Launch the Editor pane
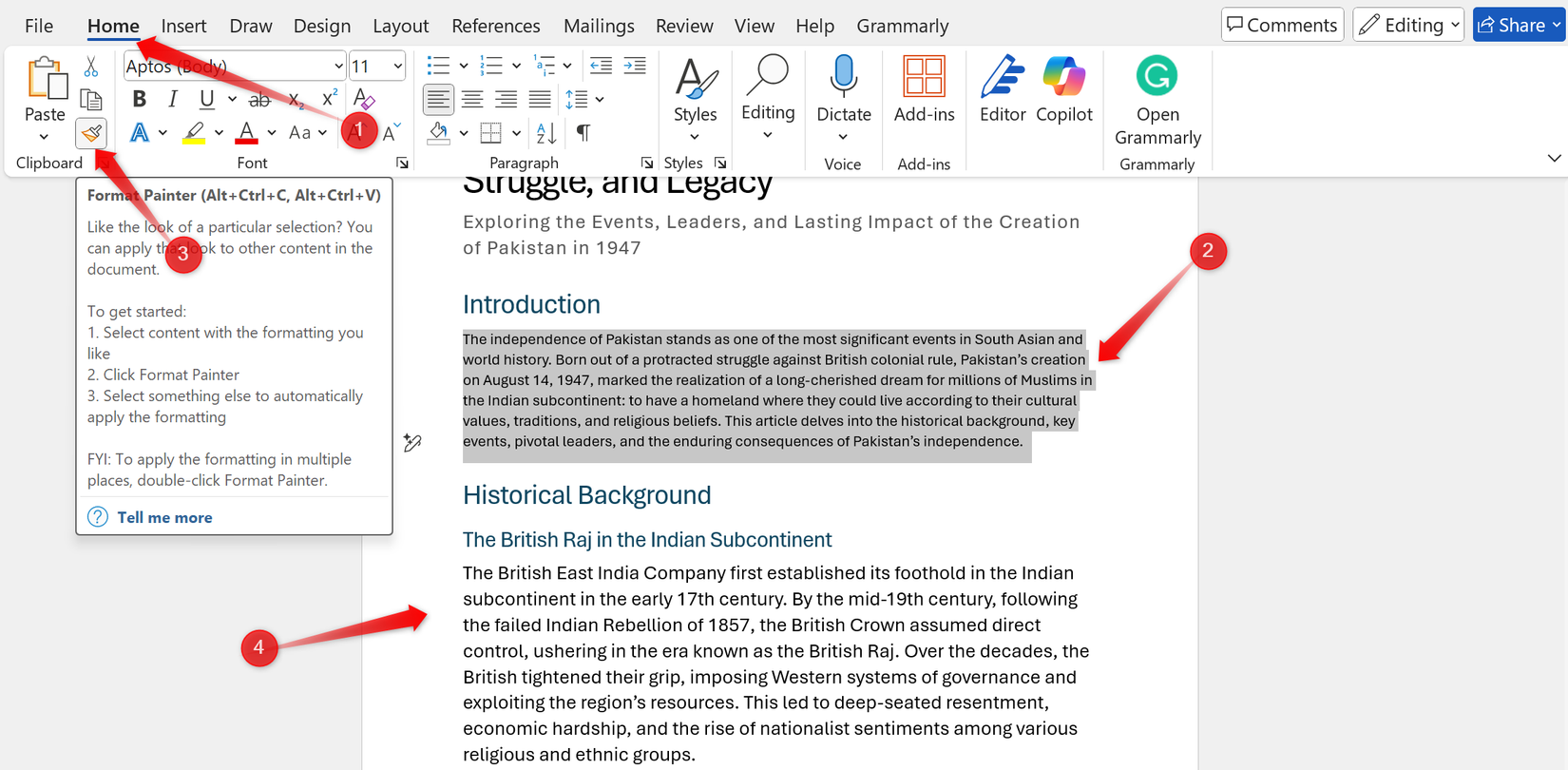Screen dimensions: 1568x770 pos(1003,88)
